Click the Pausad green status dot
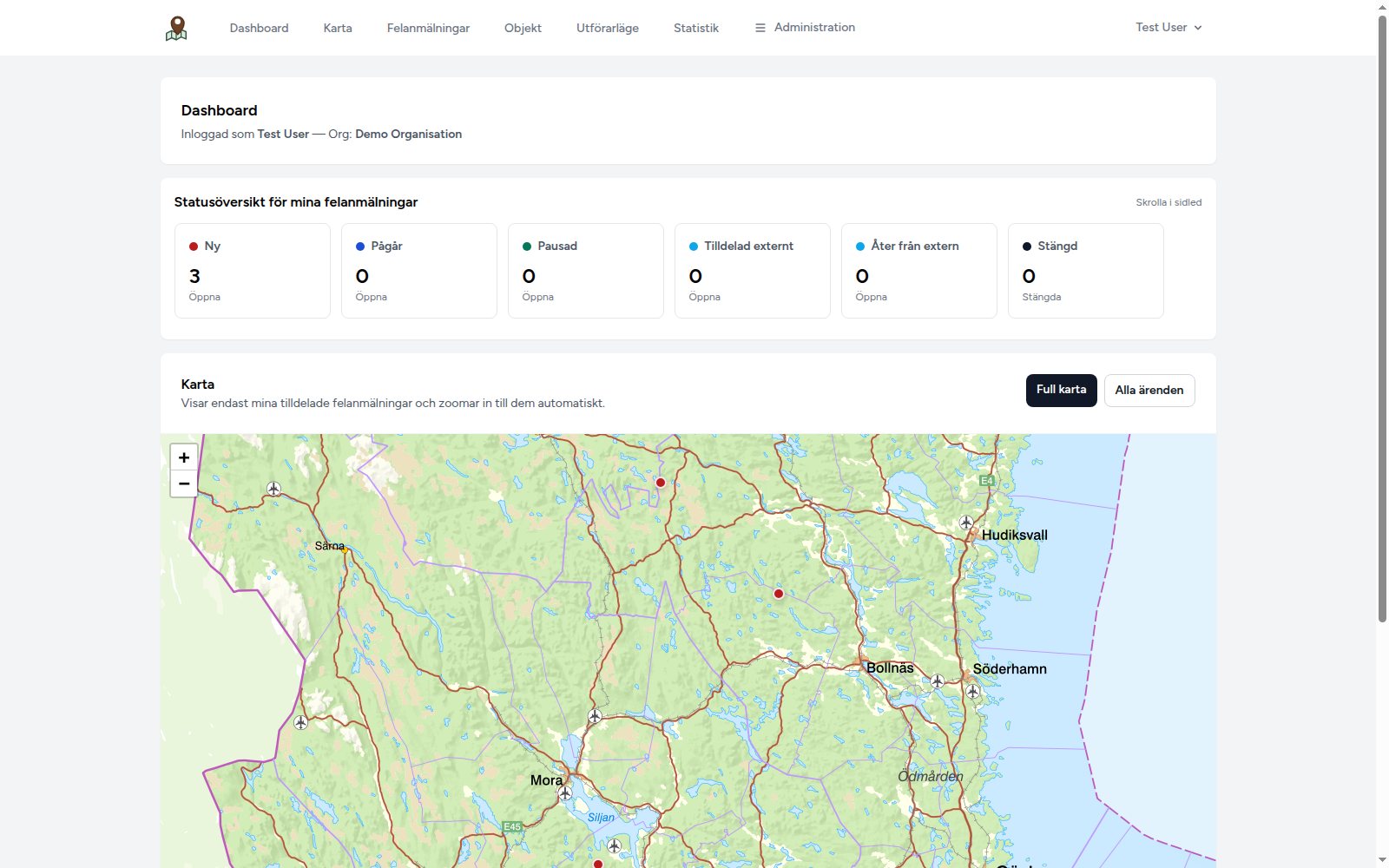1389x868 pixels. (527, 247)
